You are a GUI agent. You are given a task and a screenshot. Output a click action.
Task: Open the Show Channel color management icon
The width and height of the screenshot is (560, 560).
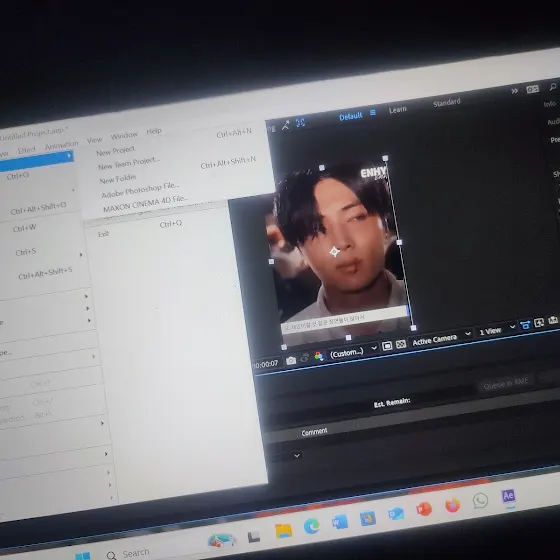319,356
